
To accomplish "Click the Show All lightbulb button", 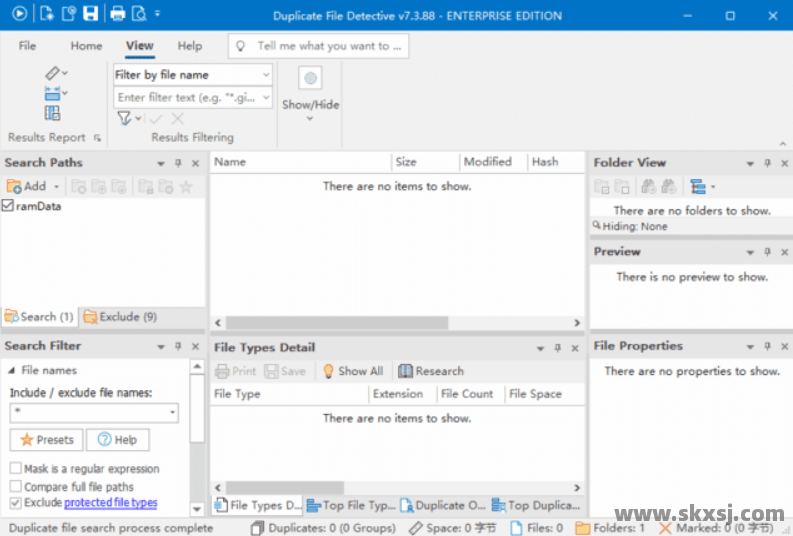I will coord(352,371).
